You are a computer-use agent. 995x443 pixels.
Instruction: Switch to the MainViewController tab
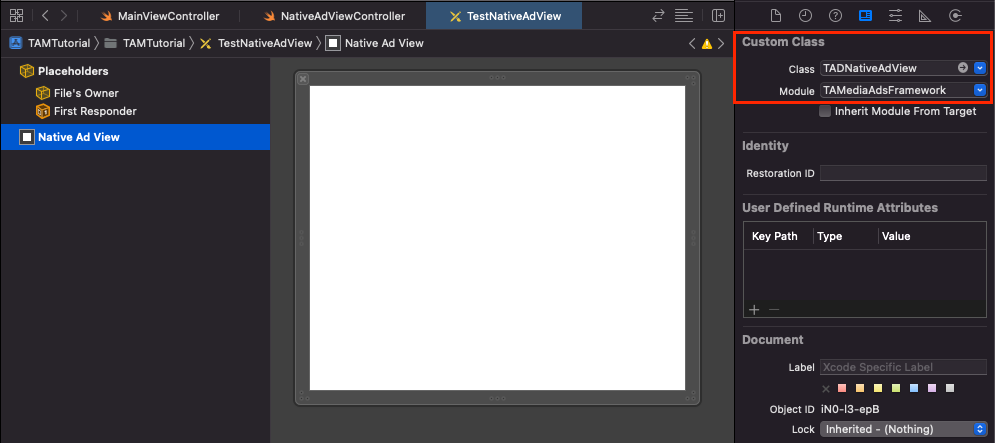160,16
